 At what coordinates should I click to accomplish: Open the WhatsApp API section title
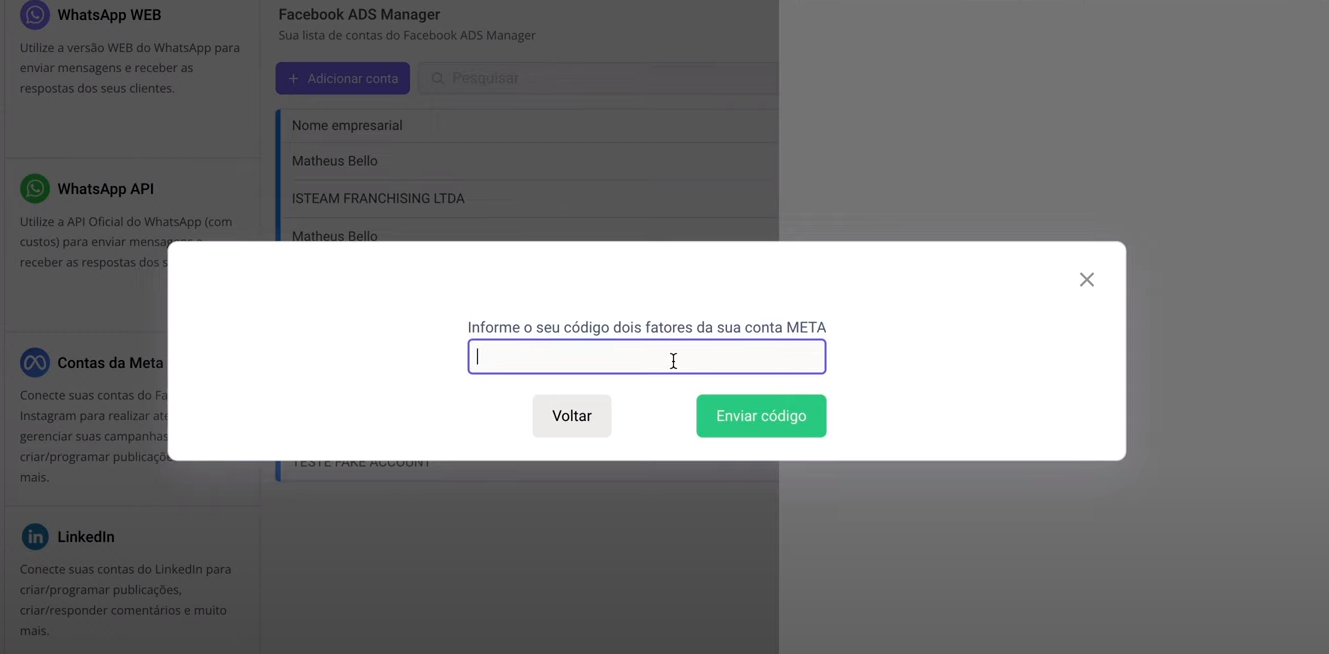(x=105, y=189)
